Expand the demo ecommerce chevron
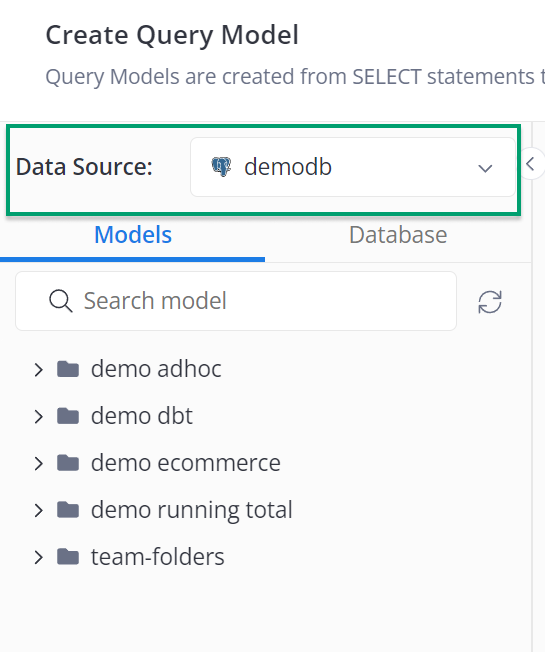Screen dimensions: 545x652 39,463
